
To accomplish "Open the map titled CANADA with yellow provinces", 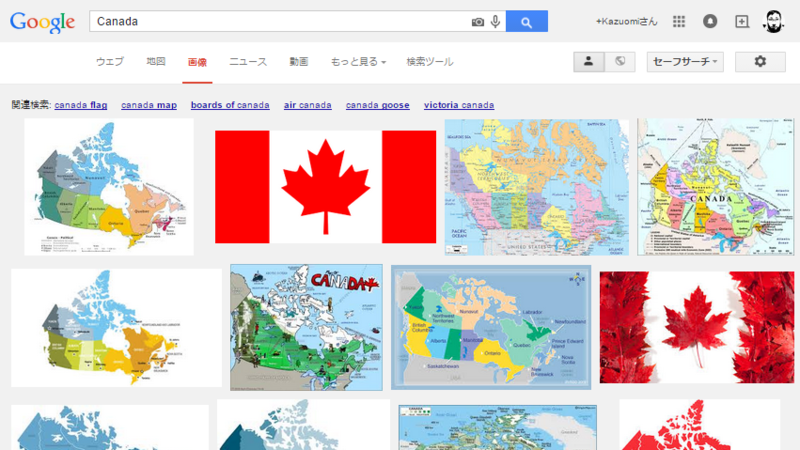I will click(x=716, y=187).
